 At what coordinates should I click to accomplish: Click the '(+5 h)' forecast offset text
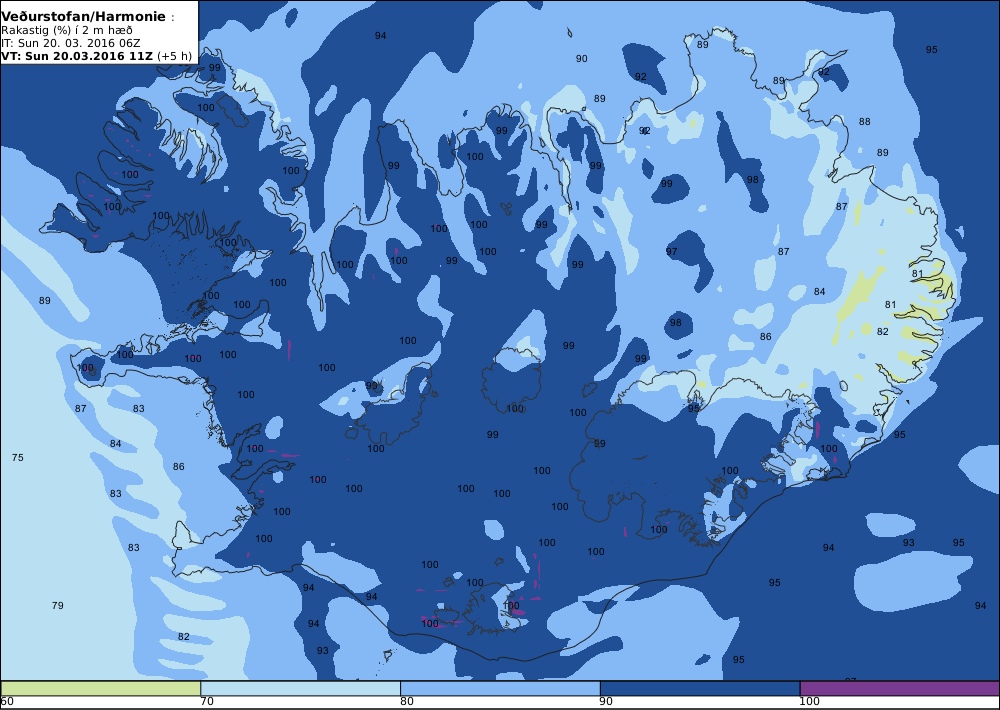174,56
